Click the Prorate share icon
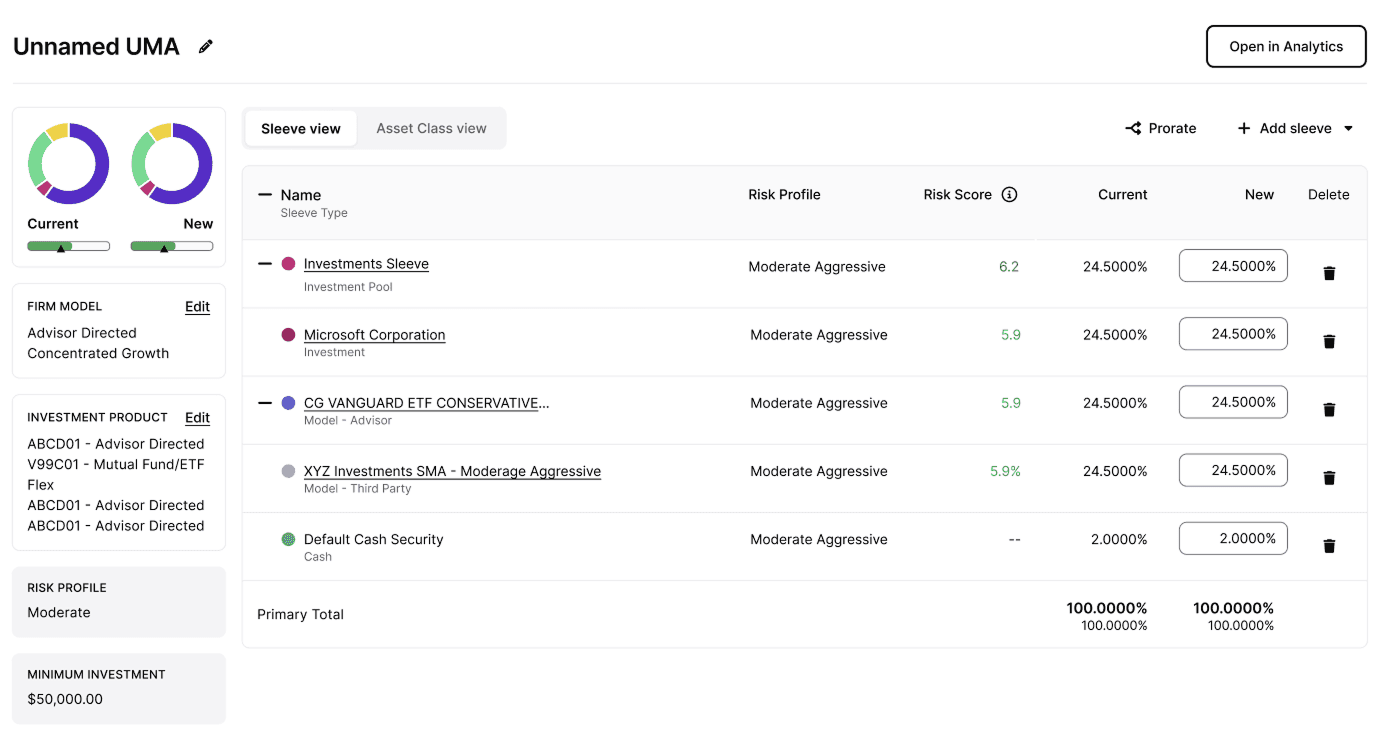Image resolution: width=1379 pixels, height=729 pixels. (1133, 128)
